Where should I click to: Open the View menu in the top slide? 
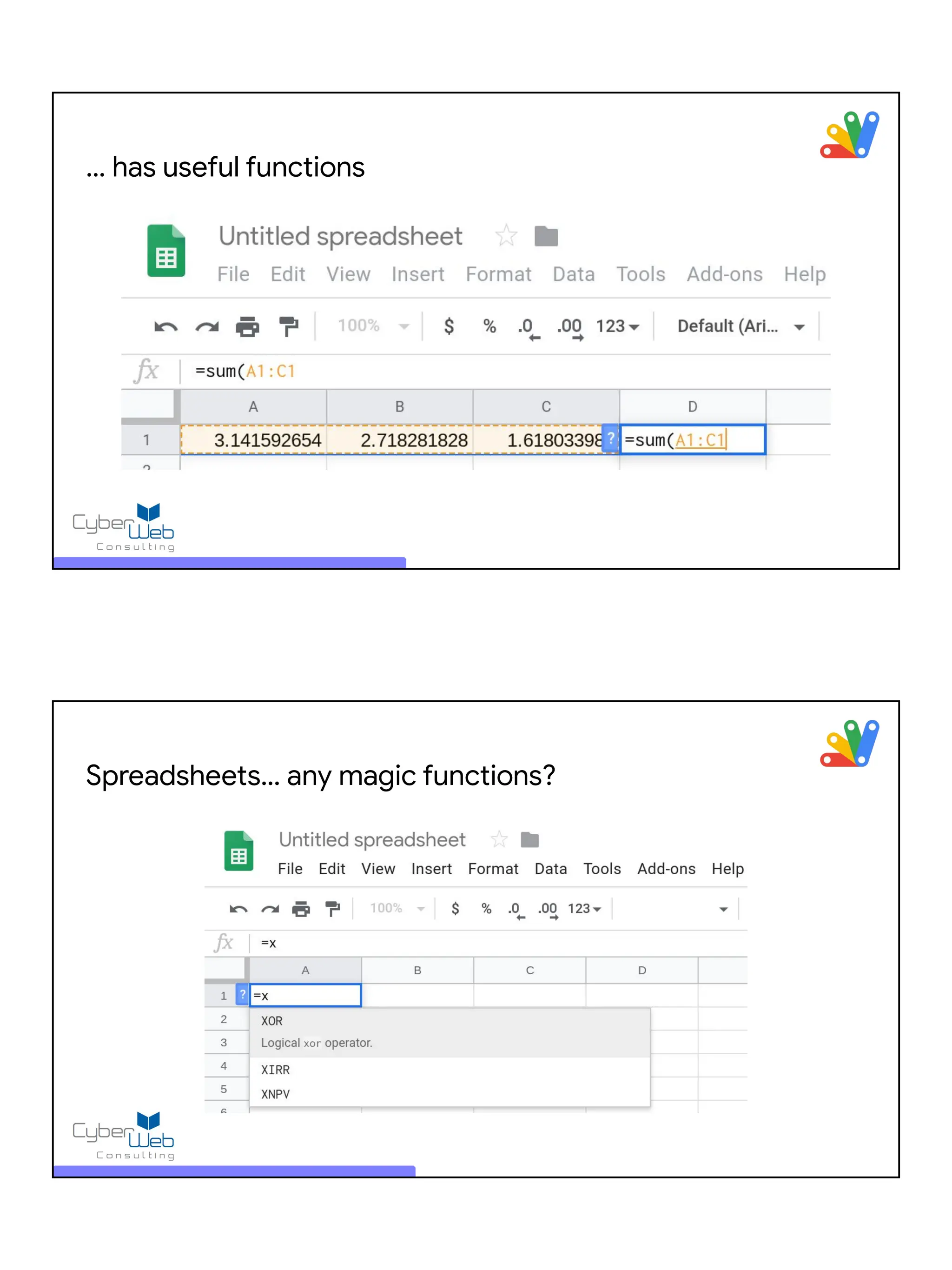348,274
